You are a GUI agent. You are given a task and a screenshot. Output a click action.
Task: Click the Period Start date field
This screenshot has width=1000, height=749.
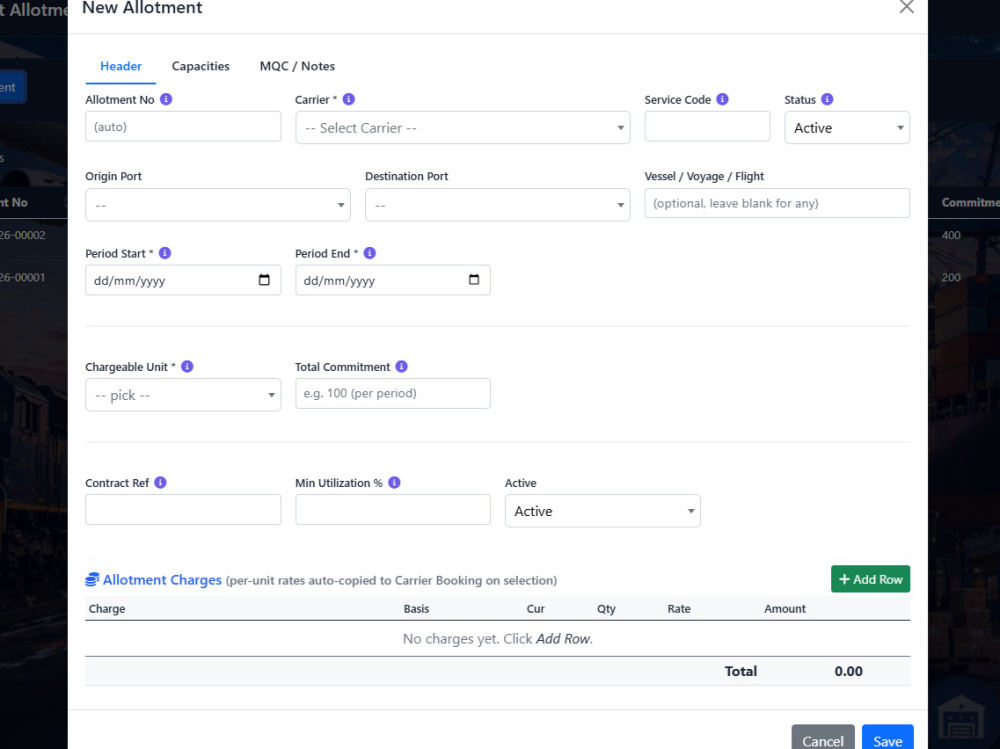point(183,280)
